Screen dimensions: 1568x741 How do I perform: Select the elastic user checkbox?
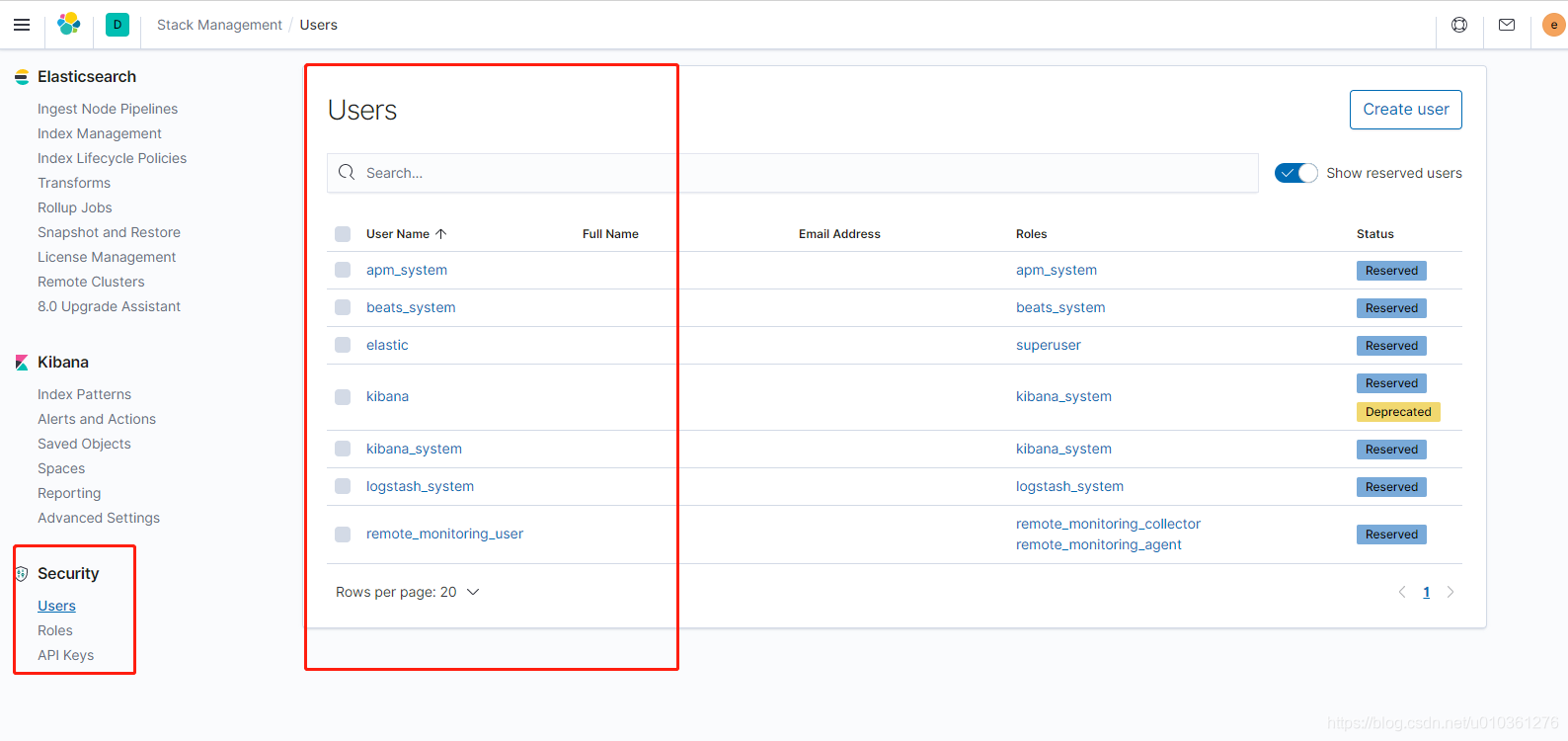point(343,345)
